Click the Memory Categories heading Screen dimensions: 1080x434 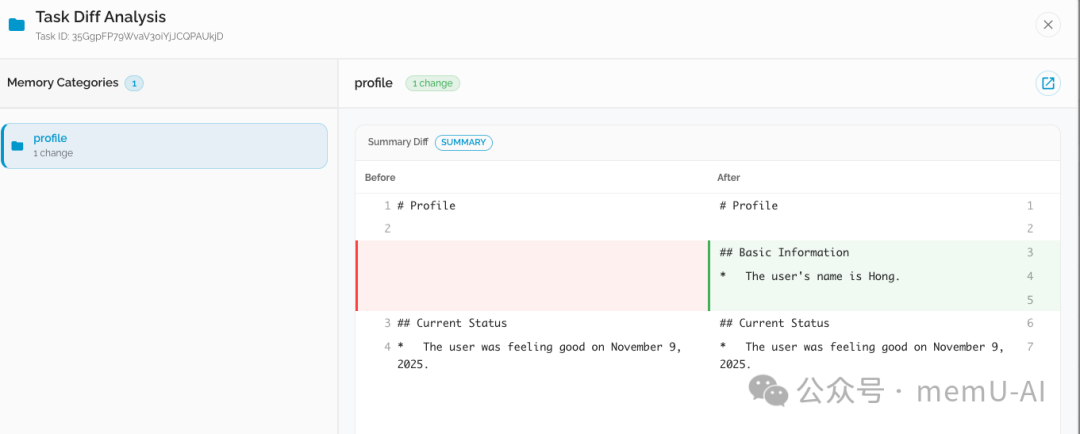62,83
